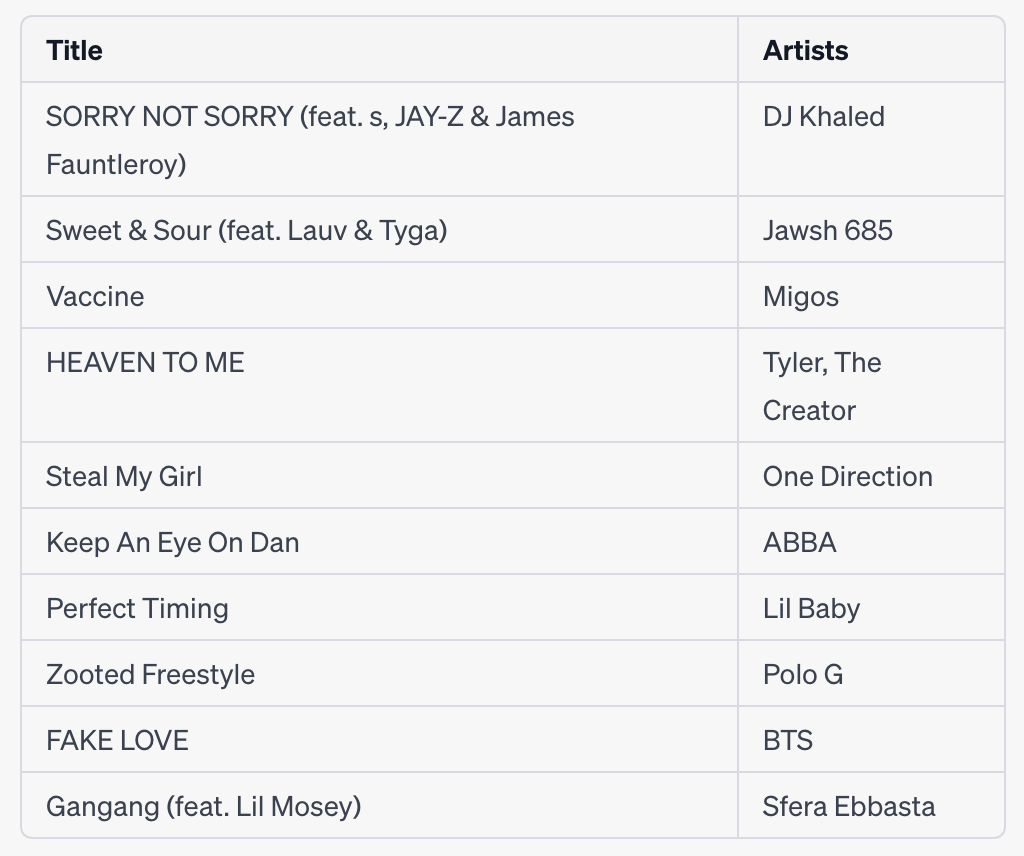Select the Keep An Eye On Dan title
The image size is (1024, 856).
(x=172, y=542)
